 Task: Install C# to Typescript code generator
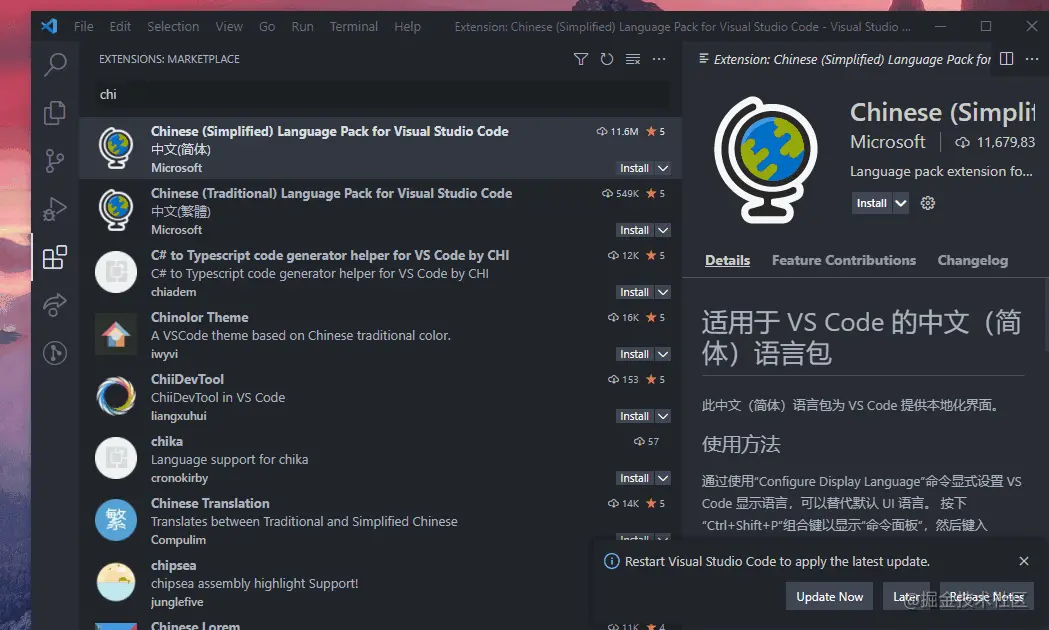point(634,292)
